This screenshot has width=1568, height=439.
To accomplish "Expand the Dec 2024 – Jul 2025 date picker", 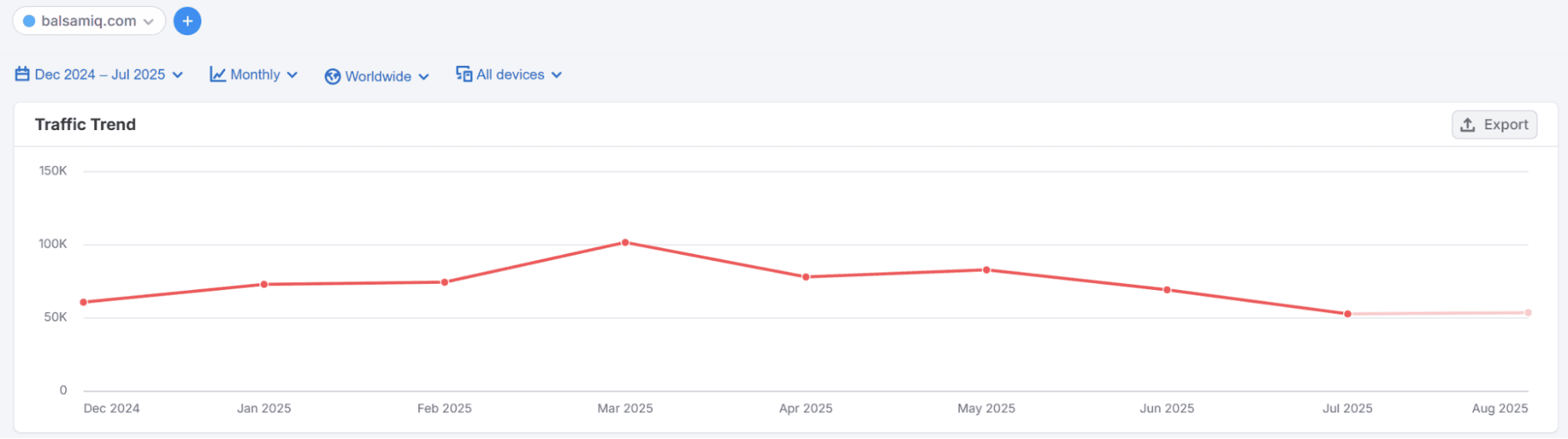I will click(x=178, y=75).
